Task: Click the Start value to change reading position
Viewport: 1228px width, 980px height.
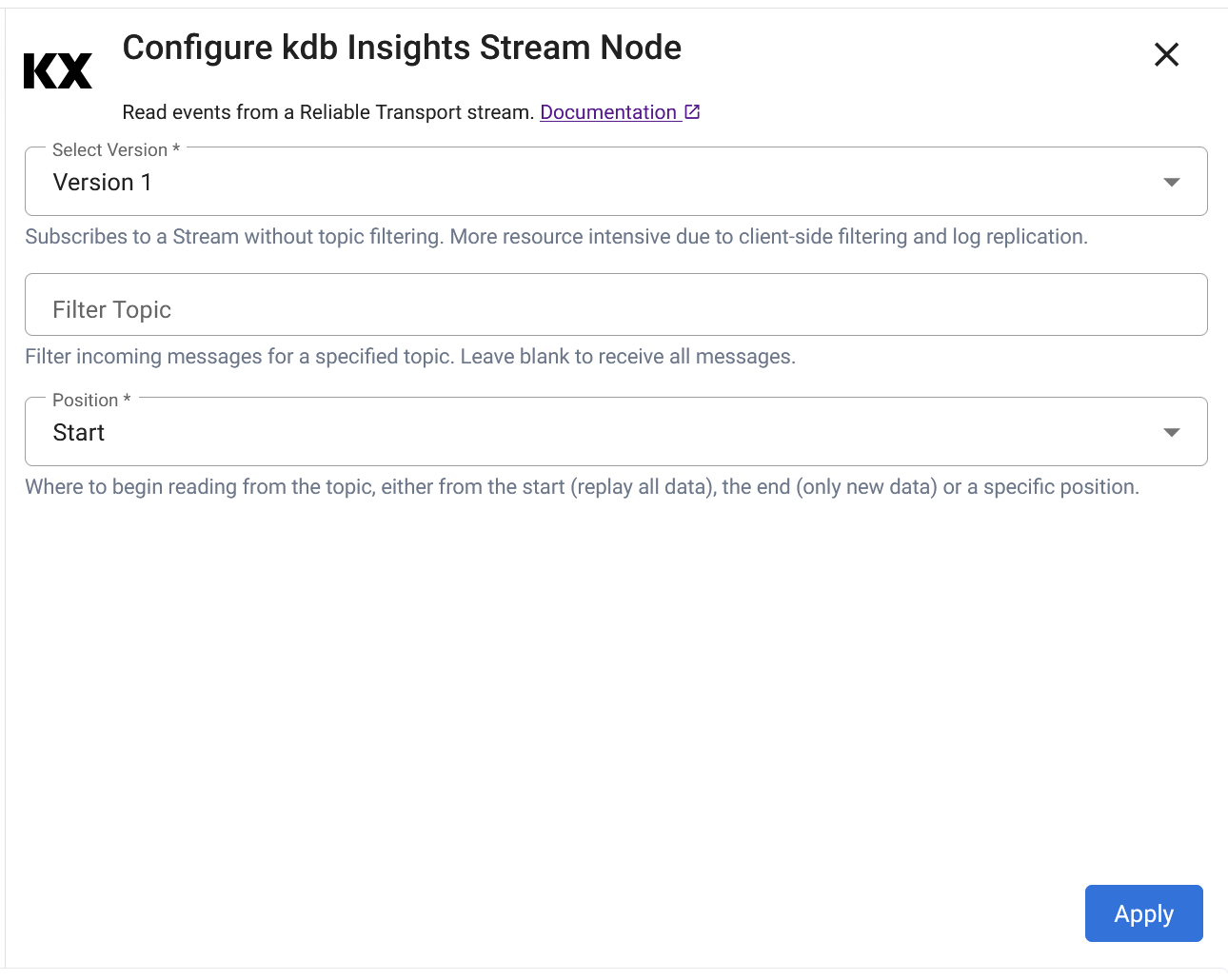Action: (78, 432)
